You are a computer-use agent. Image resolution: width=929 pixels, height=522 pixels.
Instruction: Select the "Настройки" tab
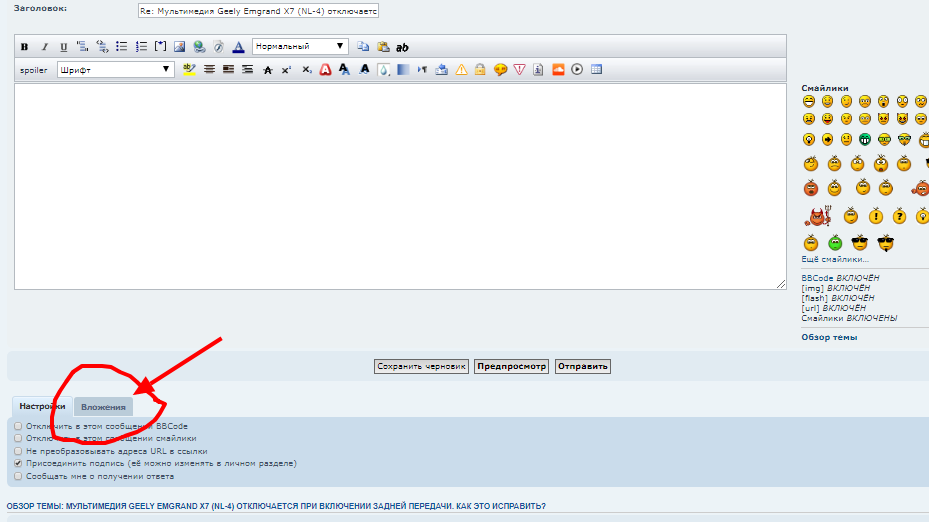(x=42, y=407)
